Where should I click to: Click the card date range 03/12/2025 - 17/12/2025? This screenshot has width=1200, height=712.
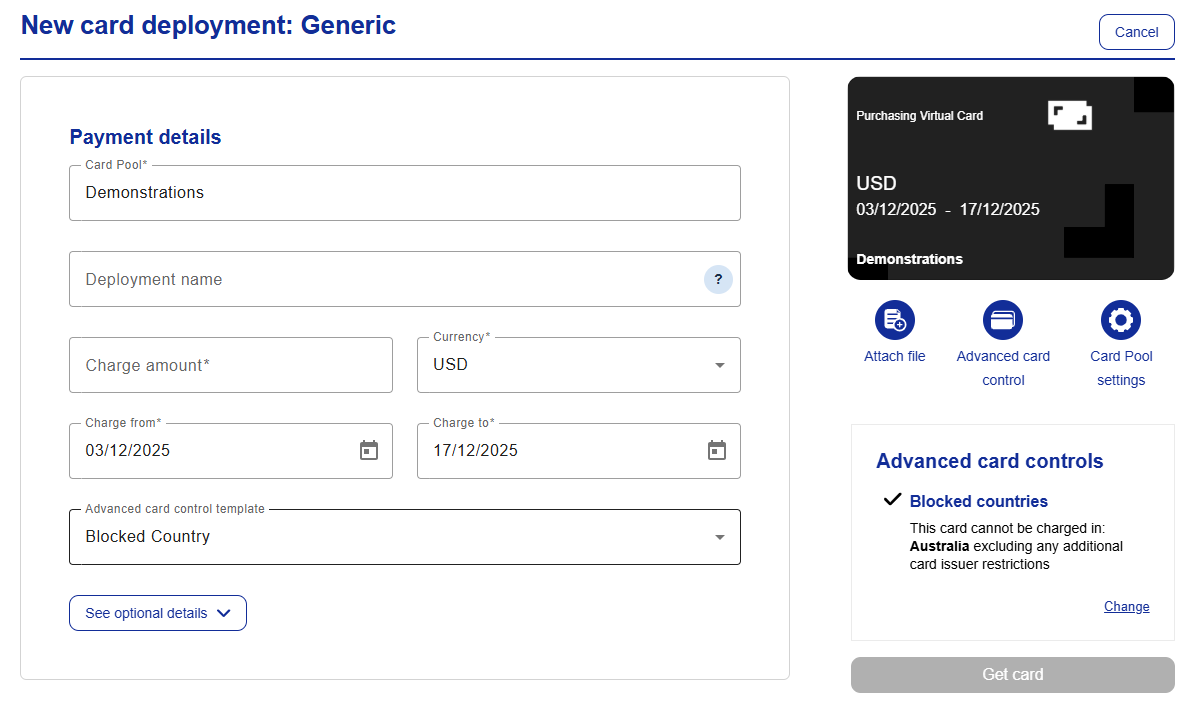(948, 209)
